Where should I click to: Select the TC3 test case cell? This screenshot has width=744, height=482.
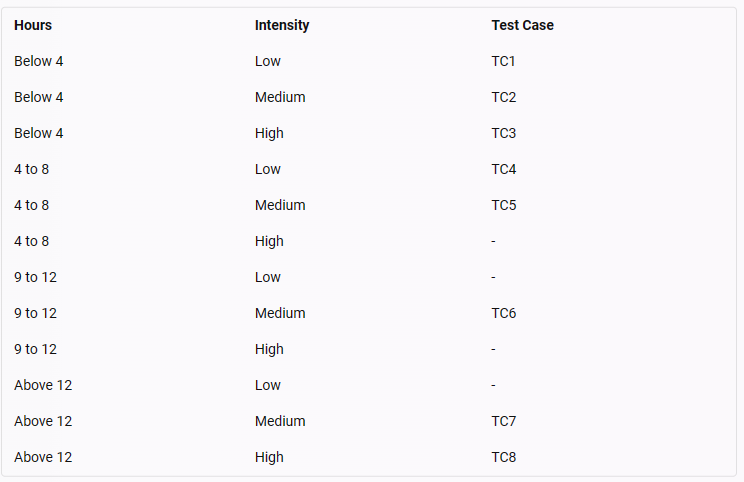(503, 133)
